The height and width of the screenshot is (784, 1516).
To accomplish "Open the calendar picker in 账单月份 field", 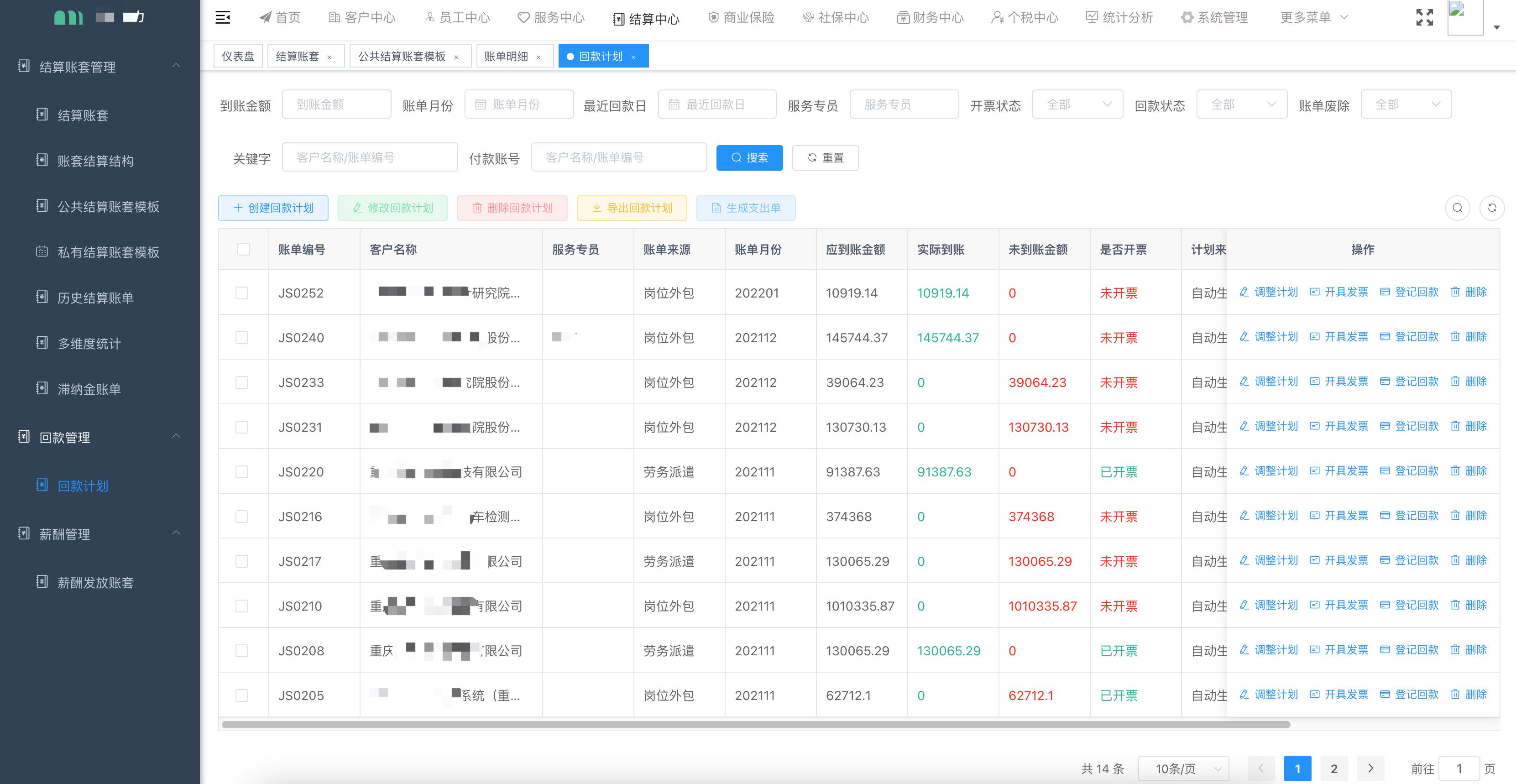I will pos(480,104).
